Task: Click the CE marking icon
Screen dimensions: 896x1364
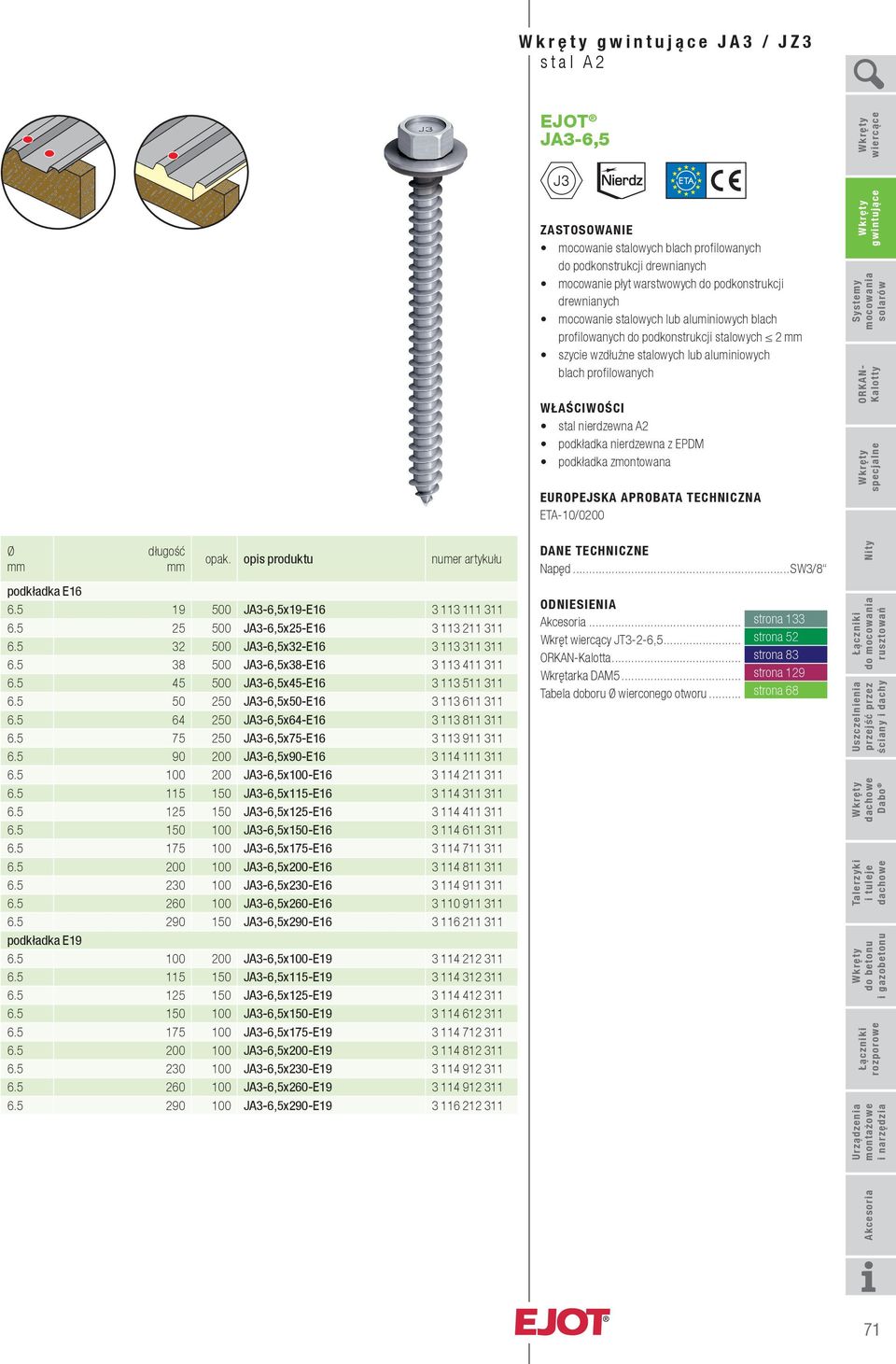Action: click(726, 180)
